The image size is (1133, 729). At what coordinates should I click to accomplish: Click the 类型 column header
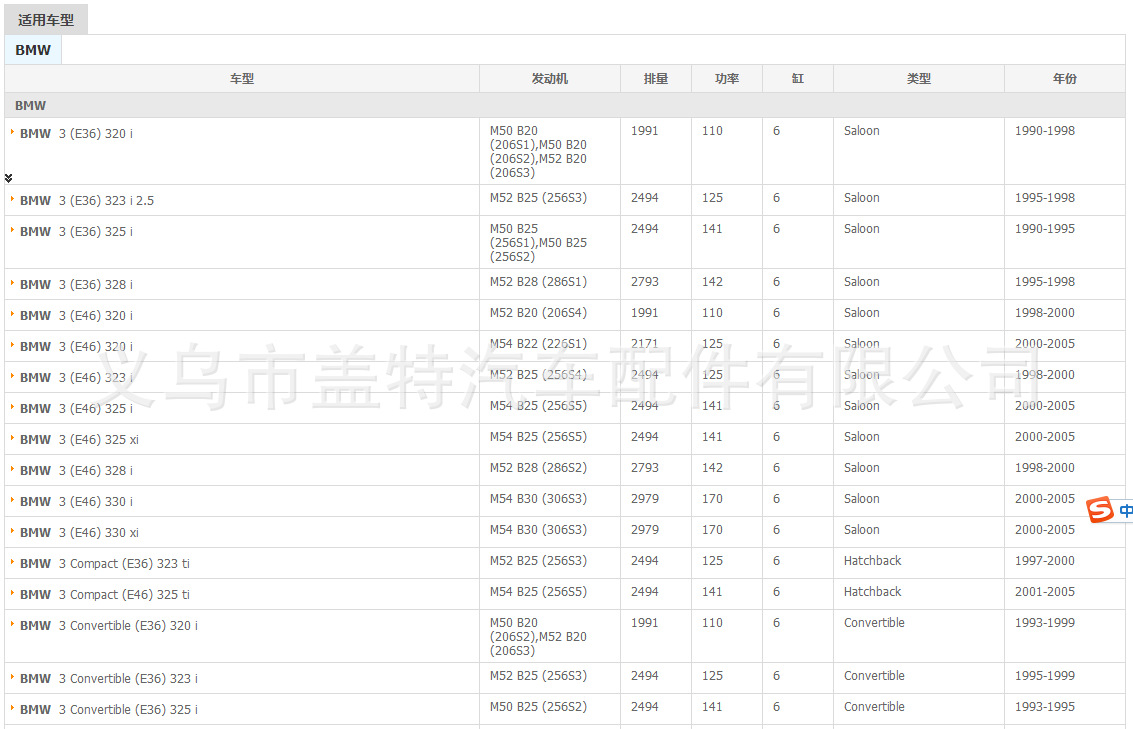point(919,79)
